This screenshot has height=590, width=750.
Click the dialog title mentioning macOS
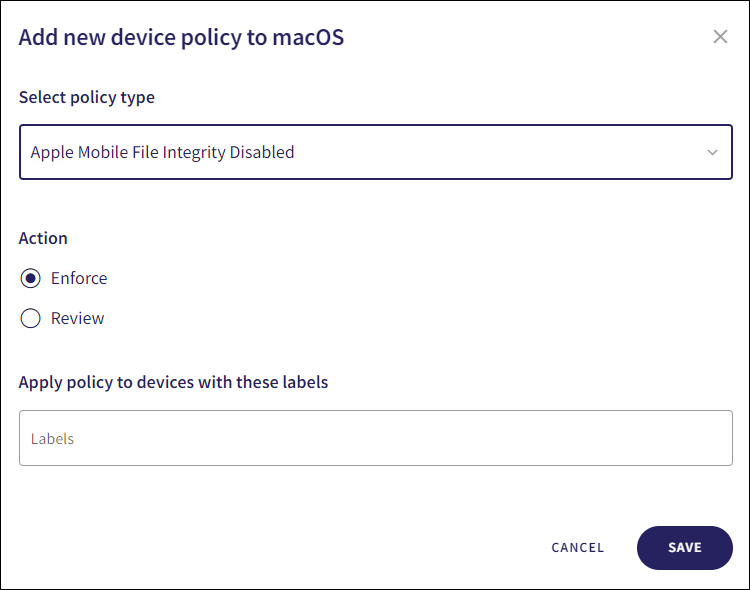coord(182,38)
